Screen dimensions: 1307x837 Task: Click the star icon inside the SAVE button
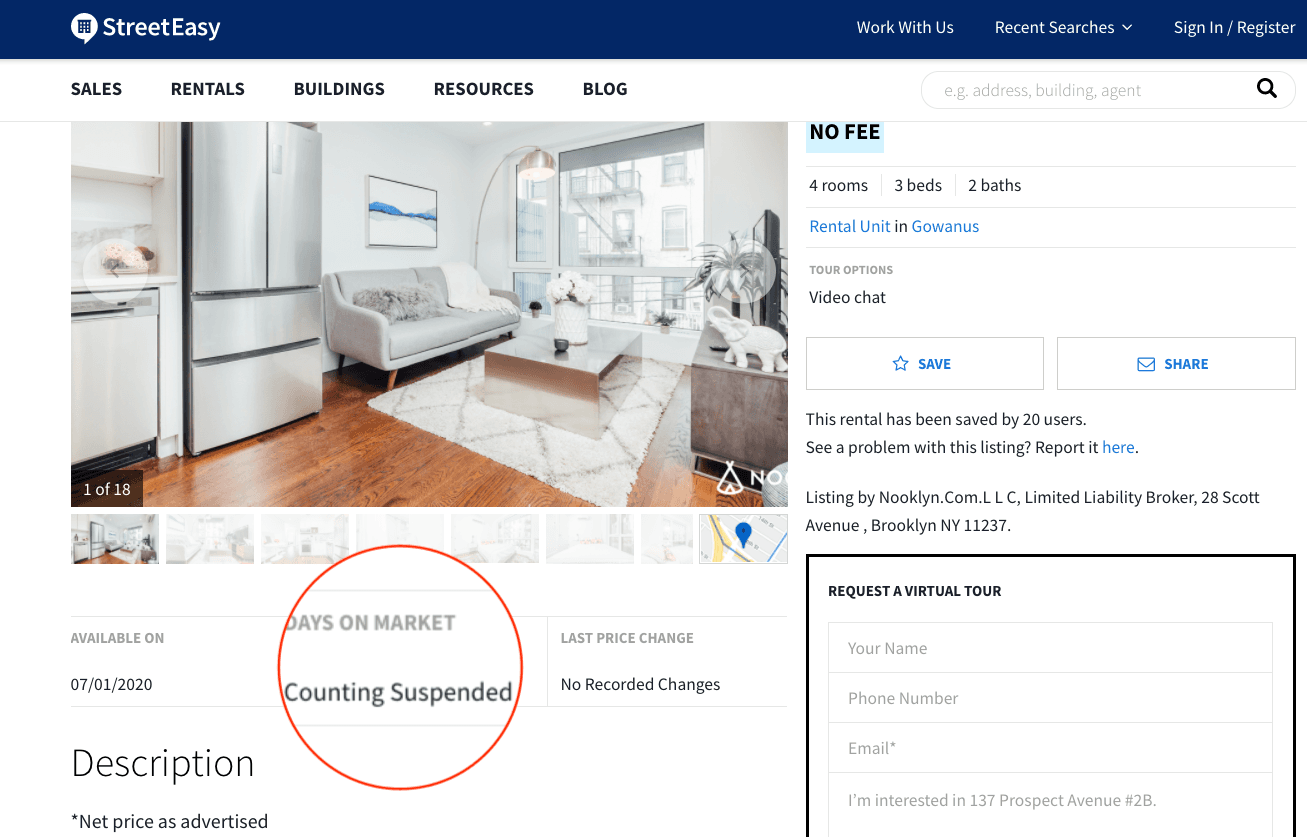point(898,364)
